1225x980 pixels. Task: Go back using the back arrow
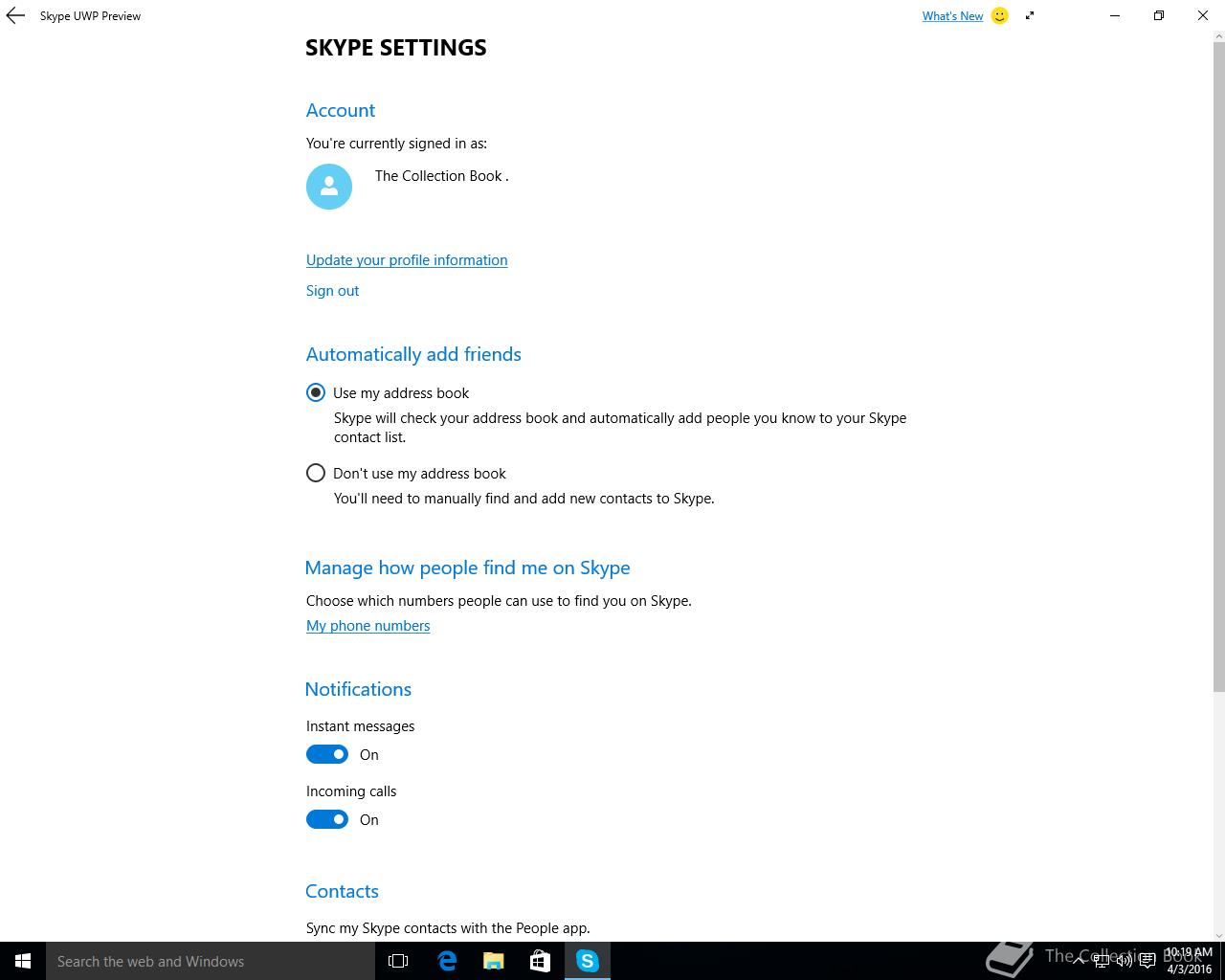(15, 15)
